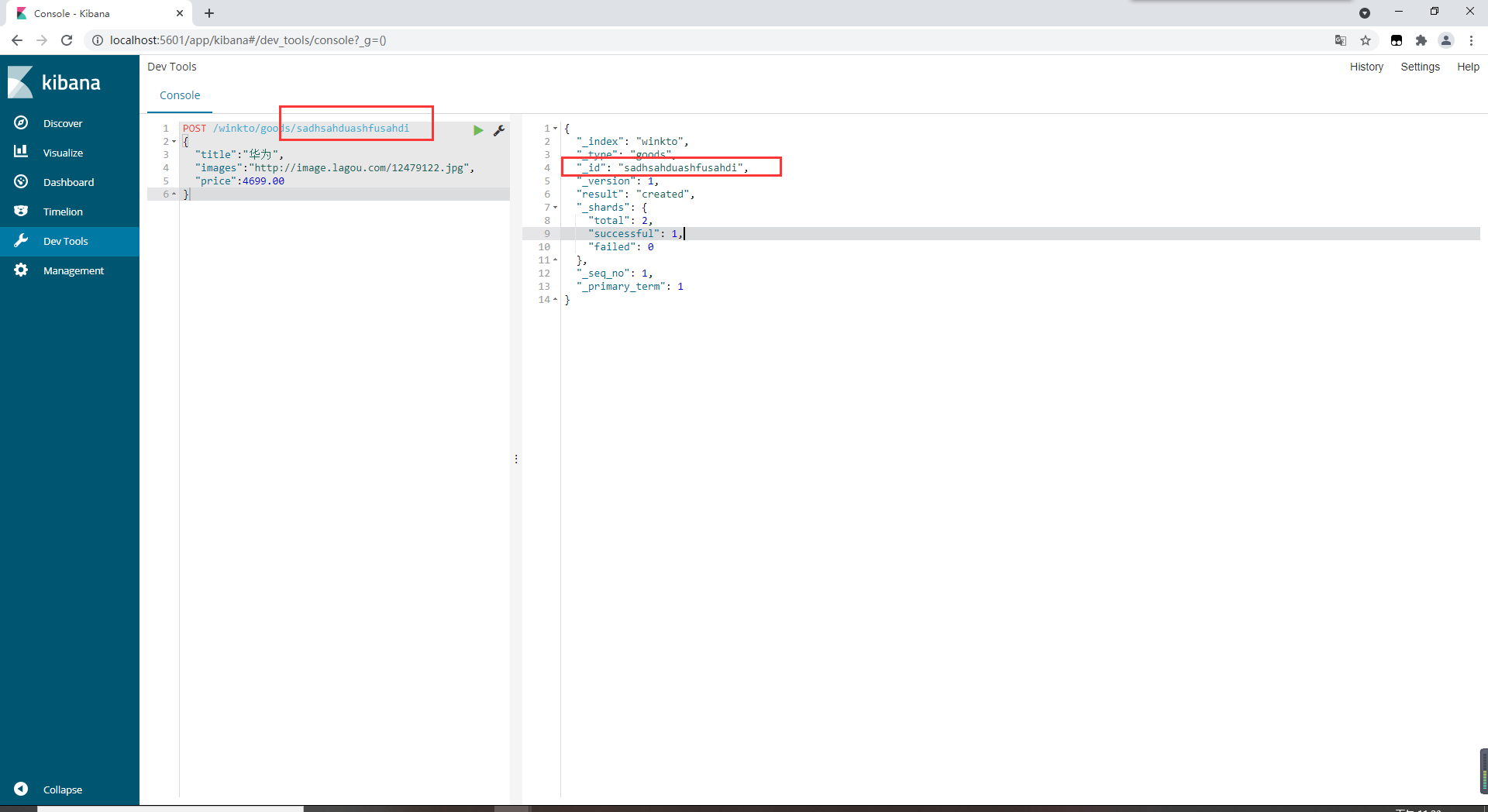Collapse the _shards block at line 7

pos(556,208)
